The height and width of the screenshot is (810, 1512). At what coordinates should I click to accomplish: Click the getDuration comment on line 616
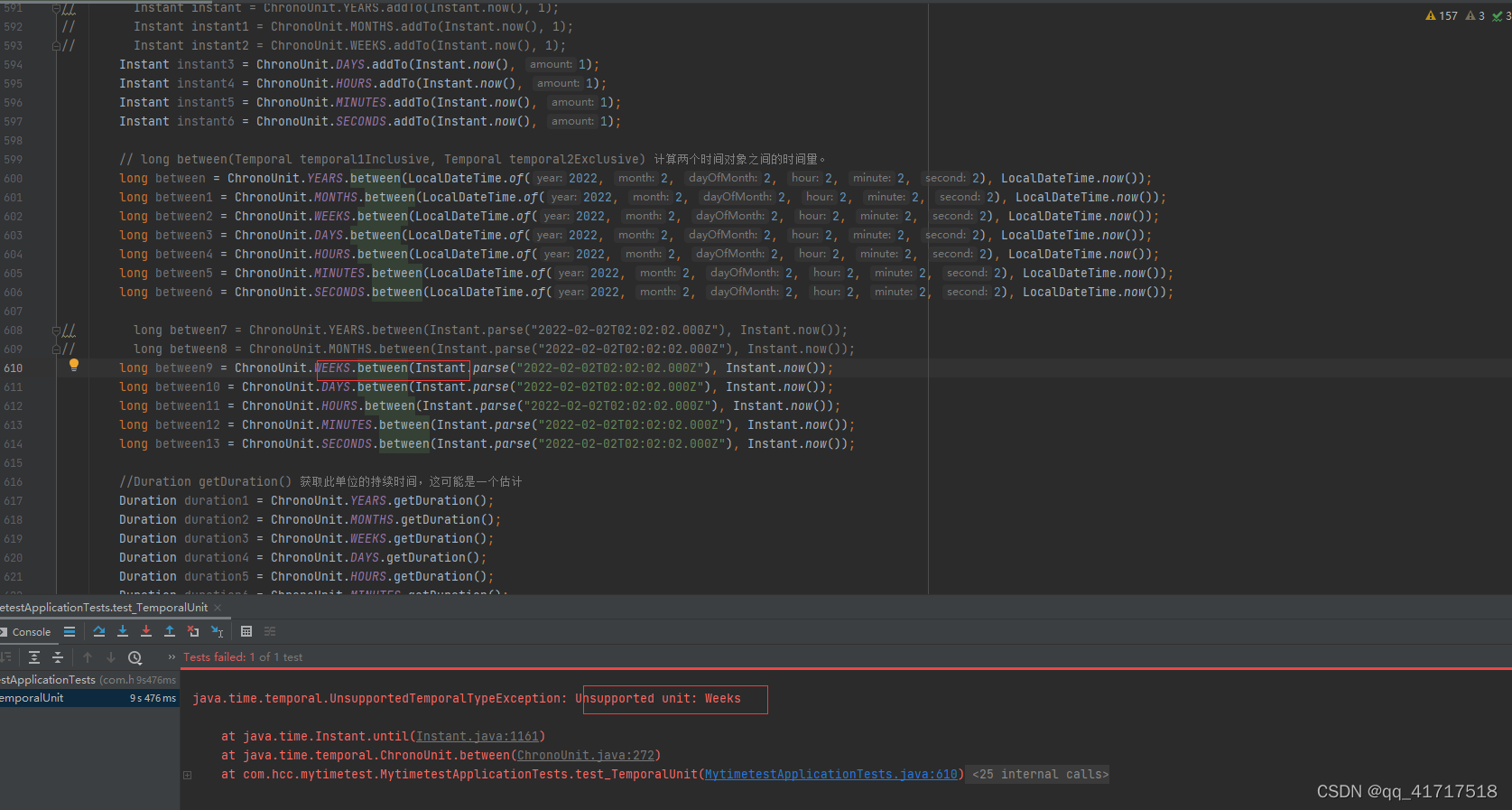(320, 482)
